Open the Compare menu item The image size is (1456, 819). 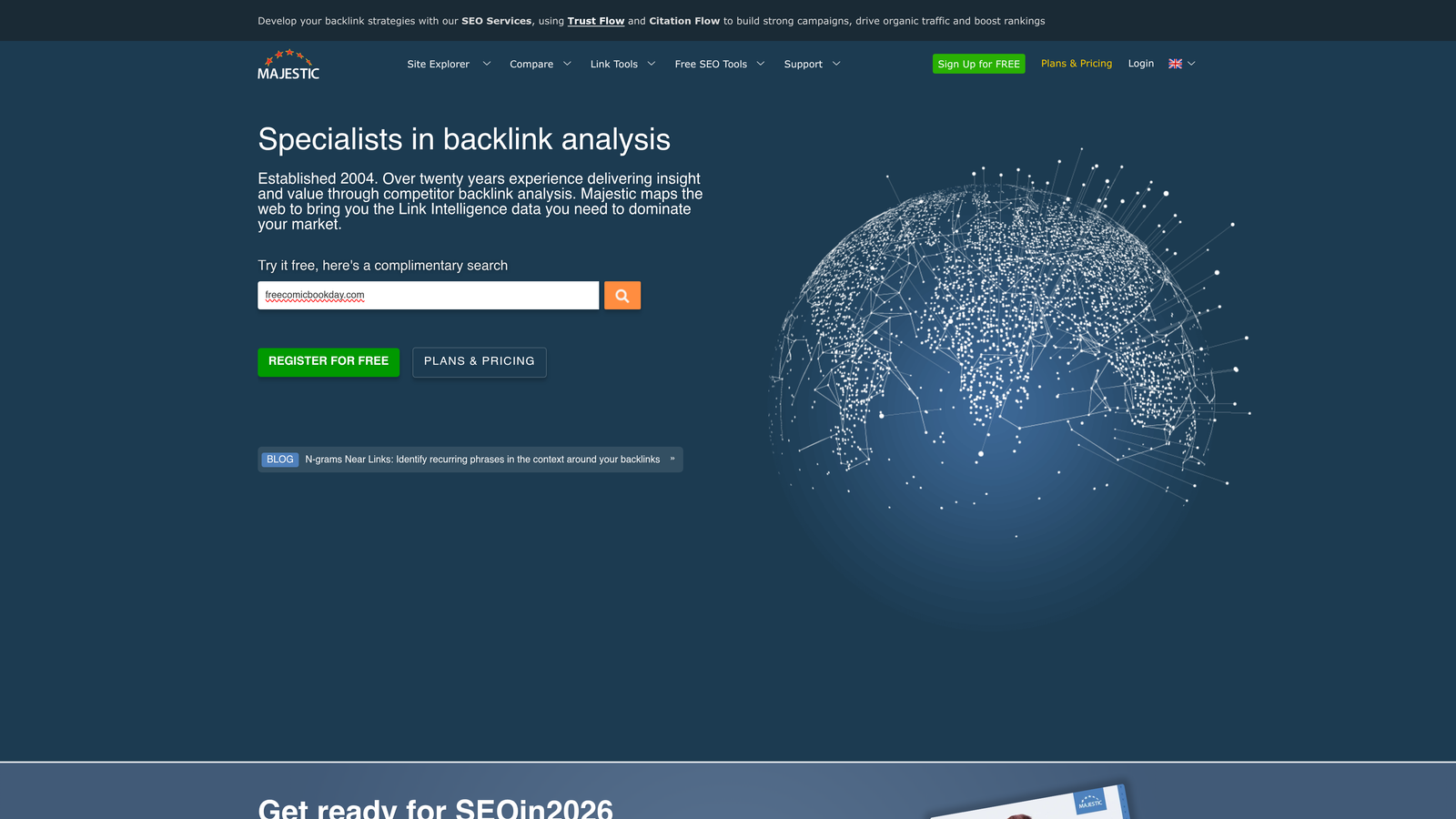[x=531, y=65]
